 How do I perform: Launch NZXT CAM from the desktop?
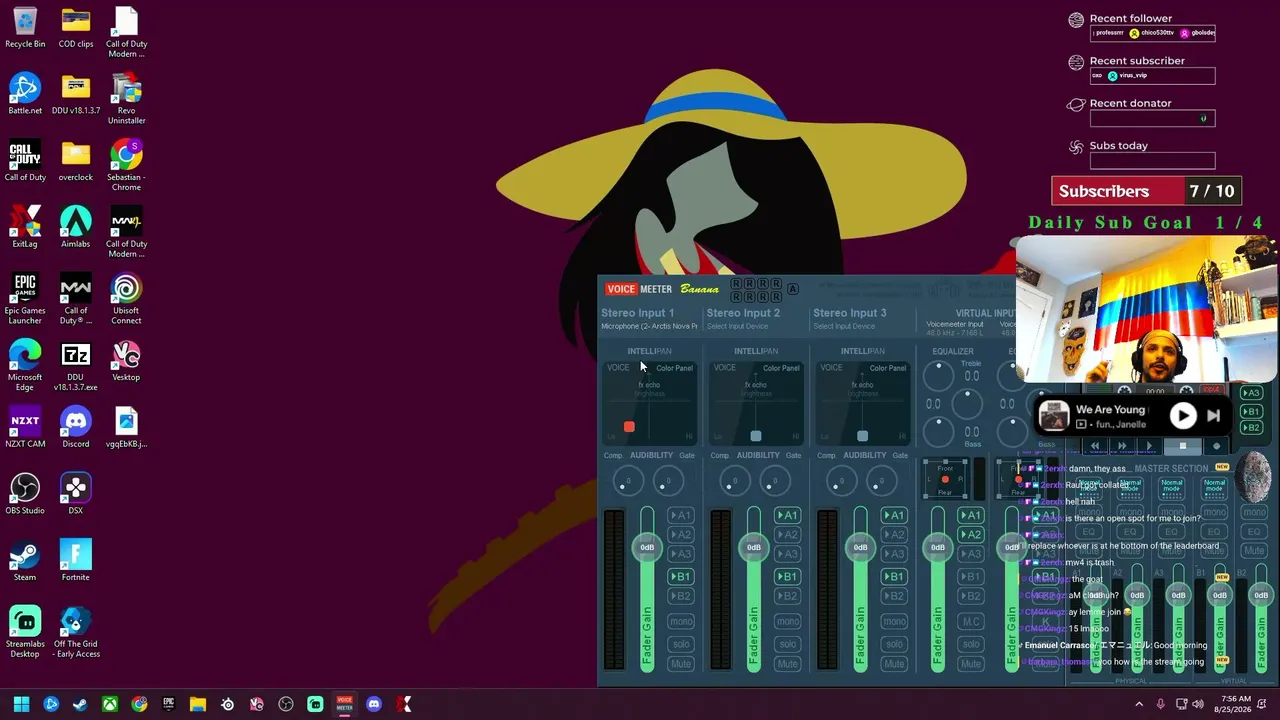25,428
